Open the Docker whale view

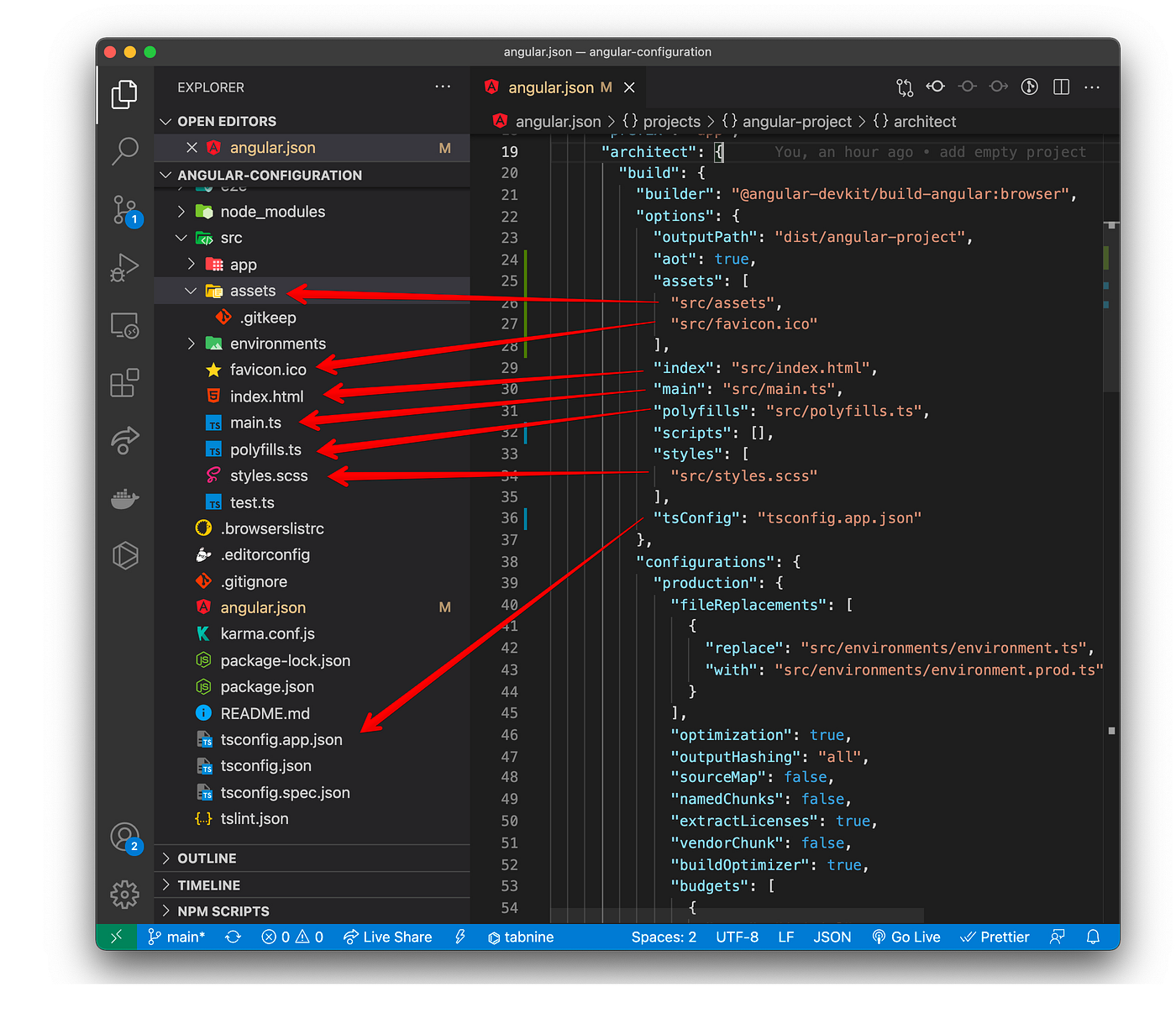click(124, 499)
